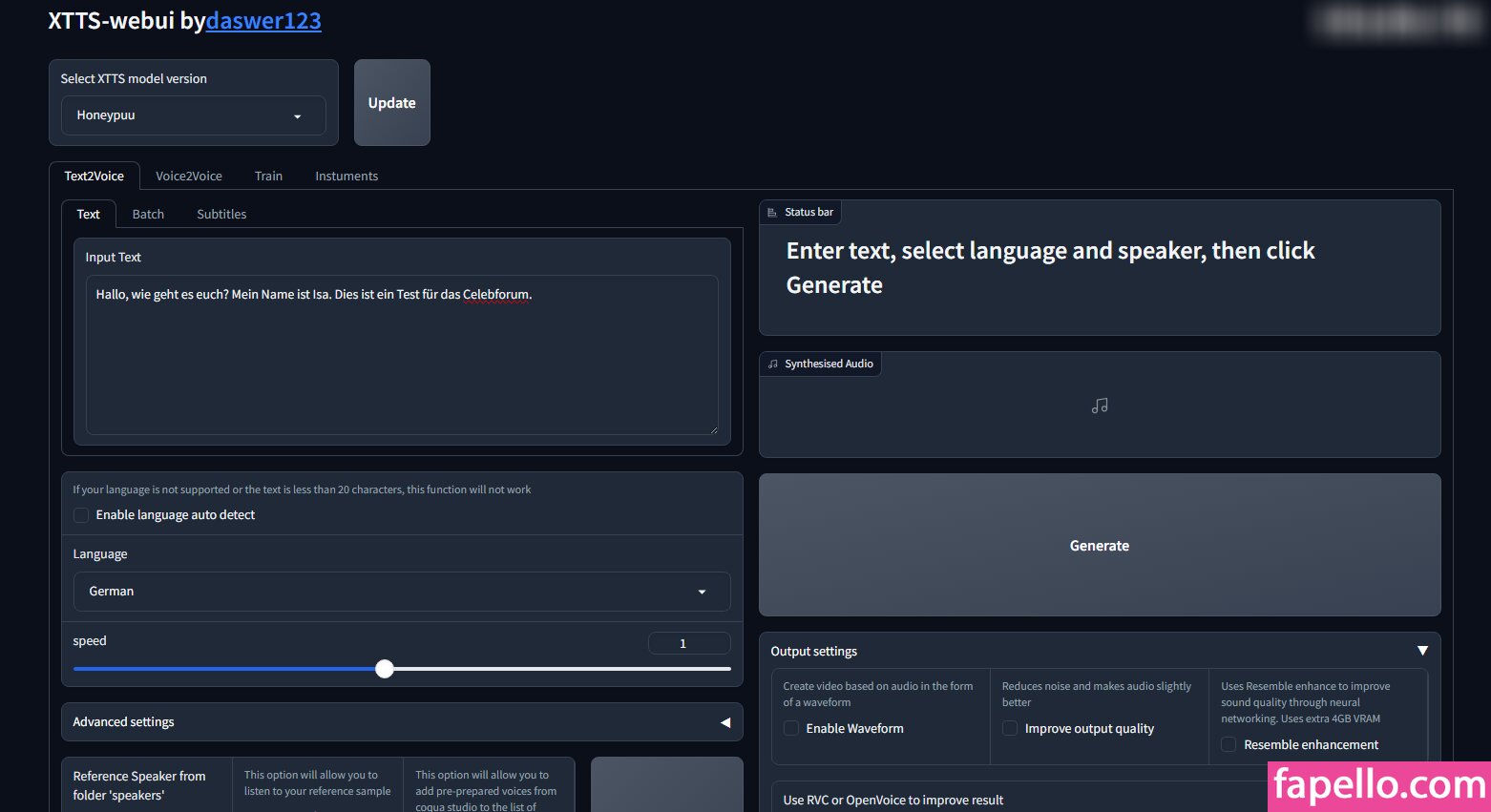Select the Batch input tab

point(148,215)
